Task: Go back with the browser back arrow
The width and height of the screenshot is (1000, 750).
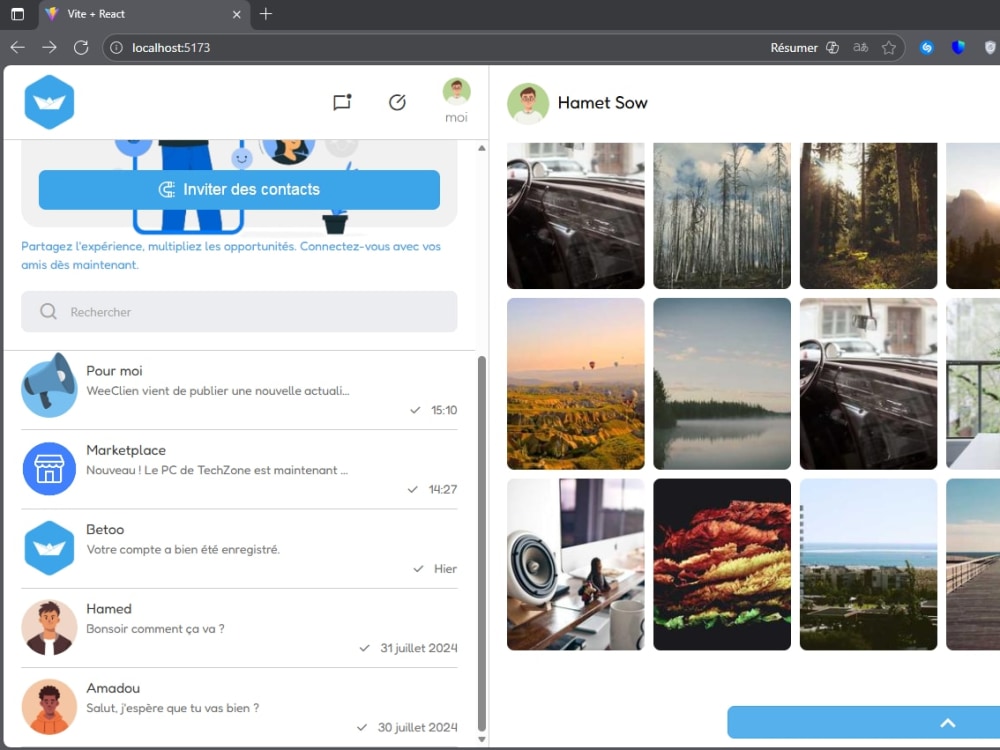Action: click(18, 48)
